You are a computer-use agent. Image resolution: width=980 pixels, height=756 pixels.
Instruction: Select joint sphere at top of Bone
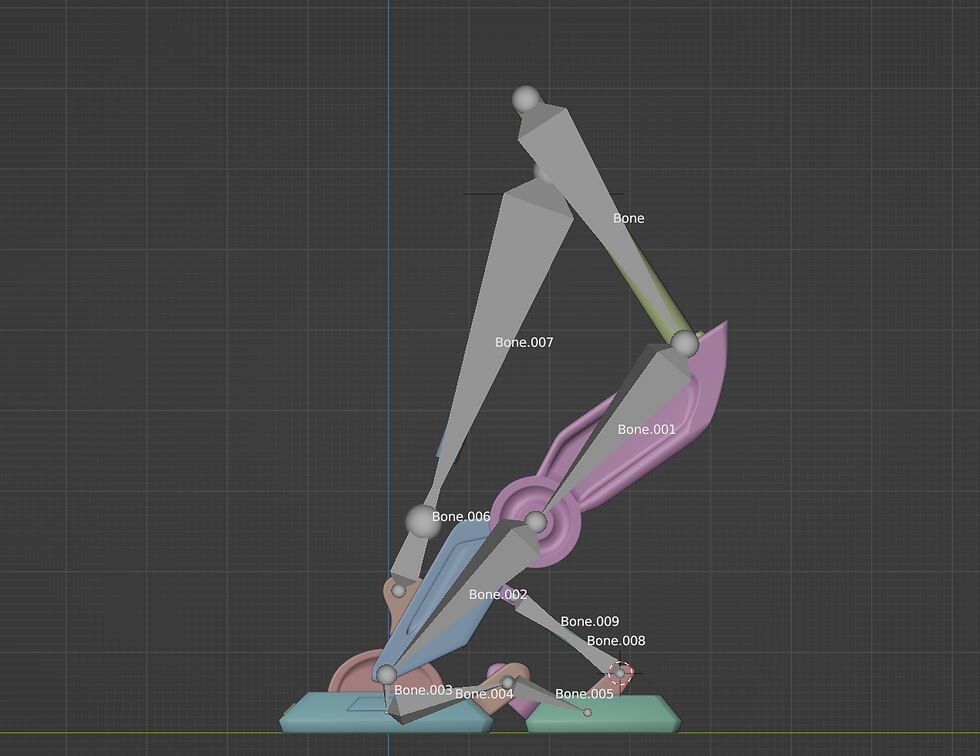click(x=526, y=99)
